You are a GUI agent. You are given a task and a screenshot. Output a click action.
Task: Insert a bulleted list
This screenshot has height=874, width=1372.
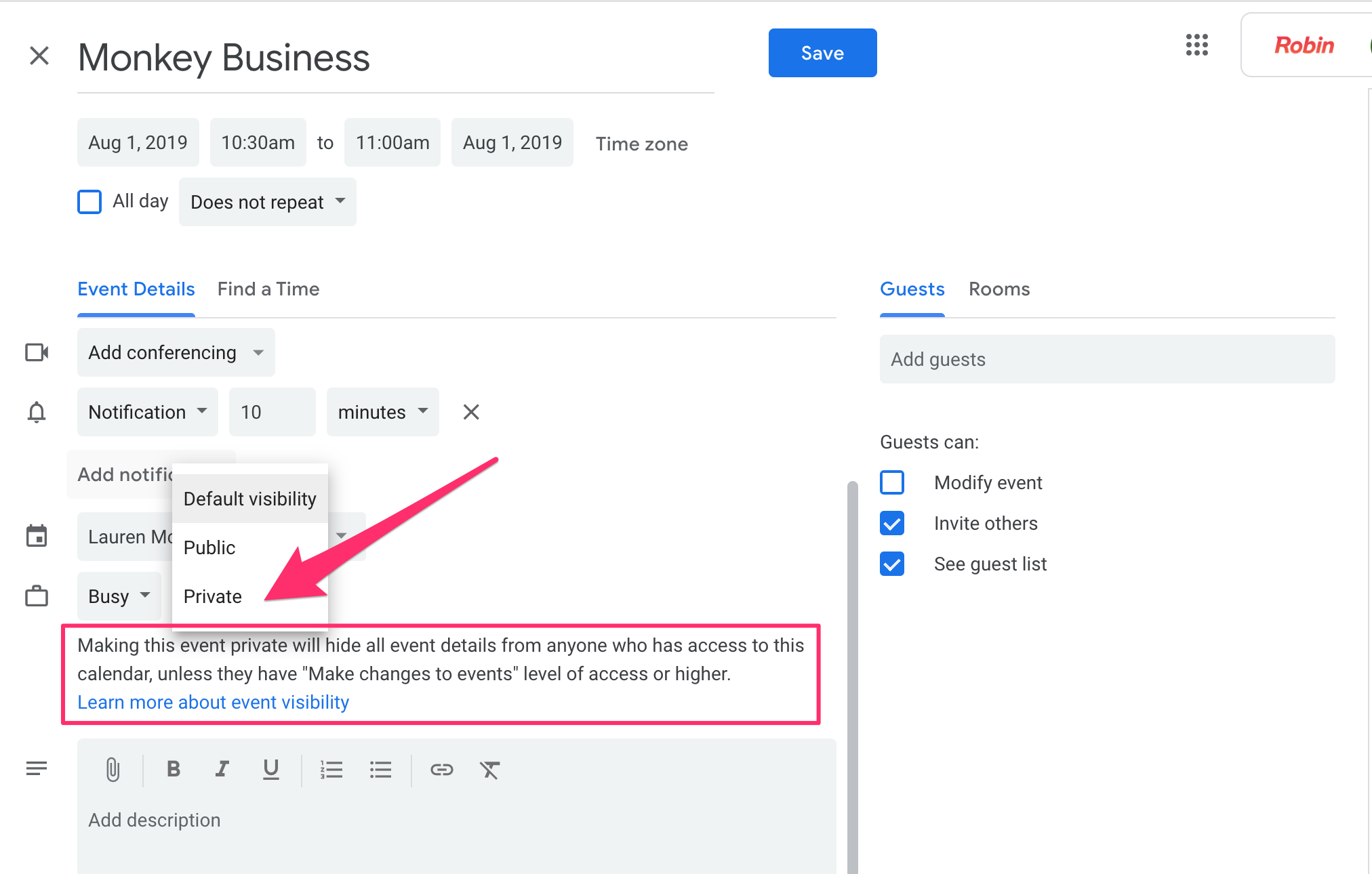pyautogui.click(x=381, y=770)
